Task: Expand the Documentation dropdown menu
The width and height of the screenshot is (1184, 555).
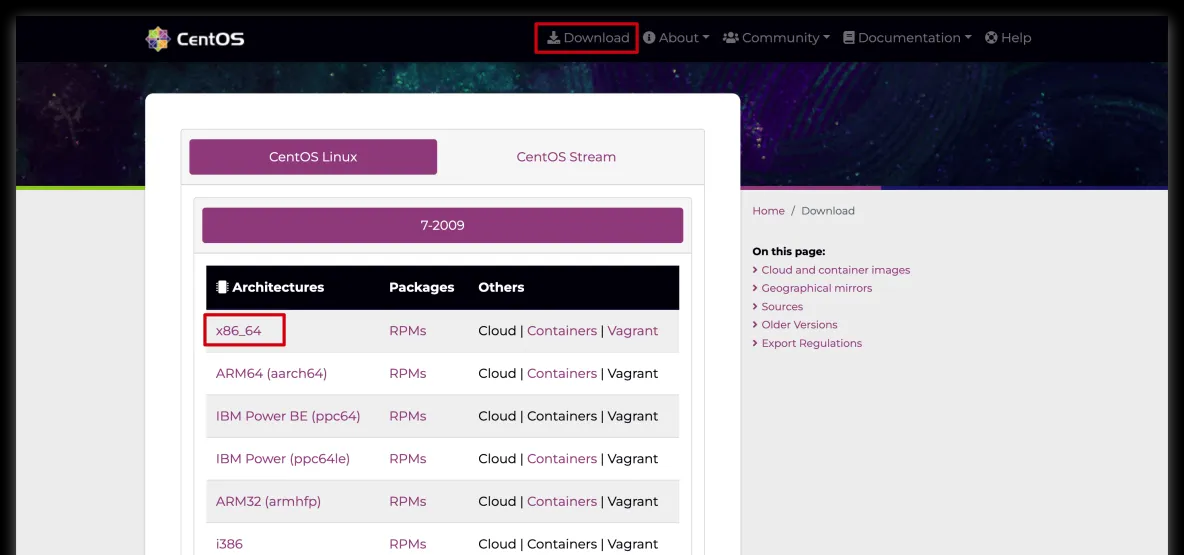Action: click(x=907, y=38)
